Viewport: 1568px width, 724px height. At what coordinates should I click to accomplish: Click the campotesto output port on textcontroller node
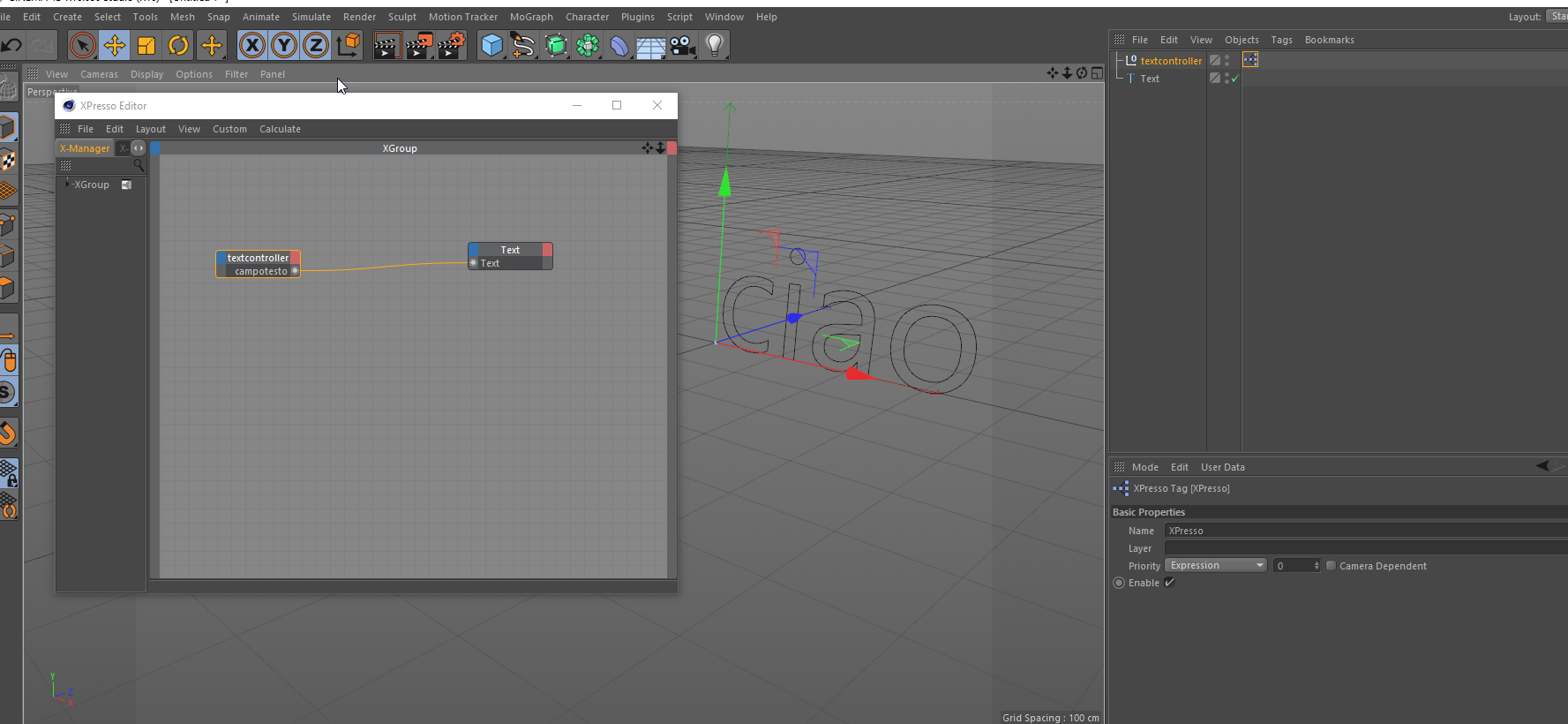point(295,271)
